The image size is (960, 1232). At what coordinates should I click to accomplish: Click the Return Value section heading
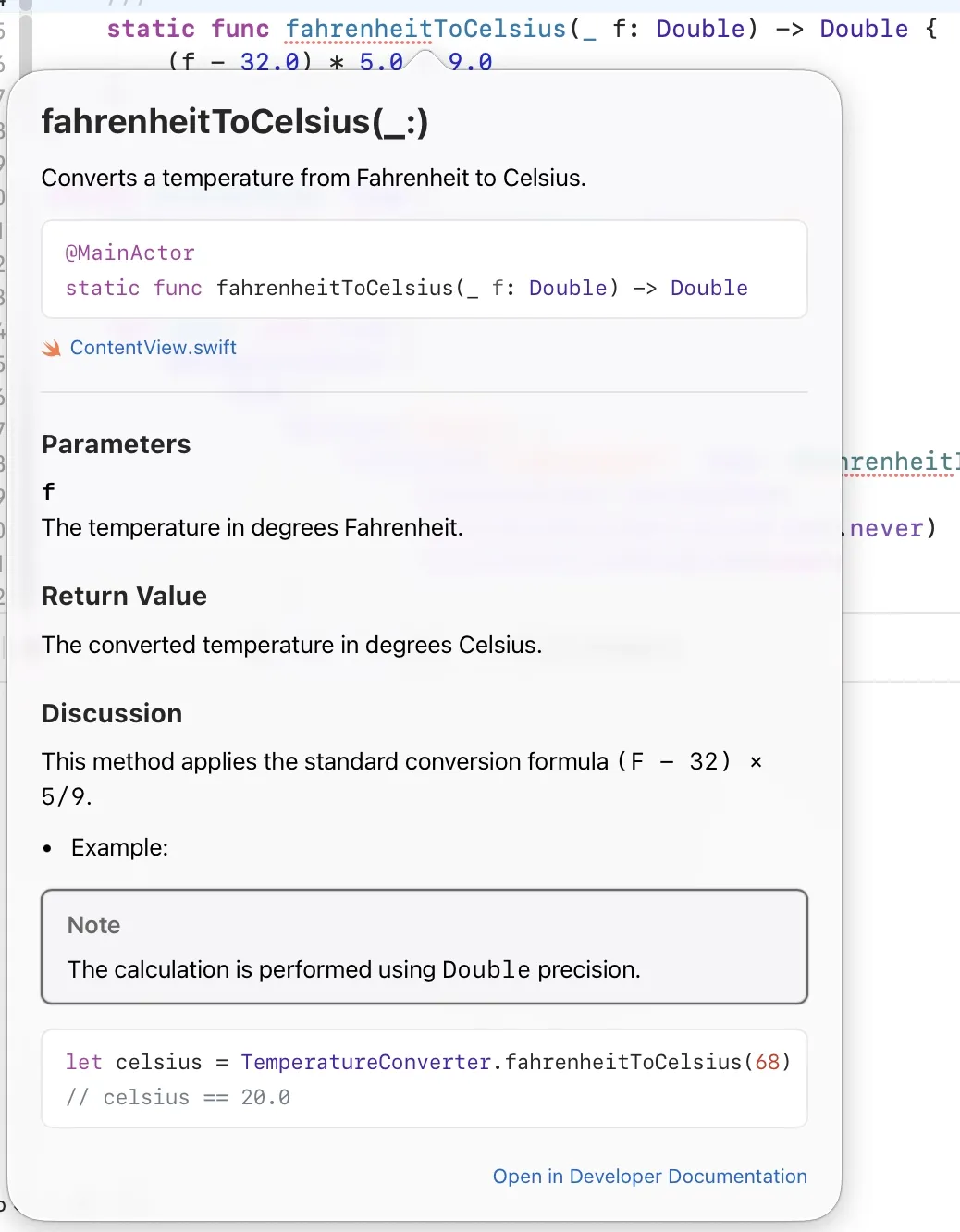point(124,596)
